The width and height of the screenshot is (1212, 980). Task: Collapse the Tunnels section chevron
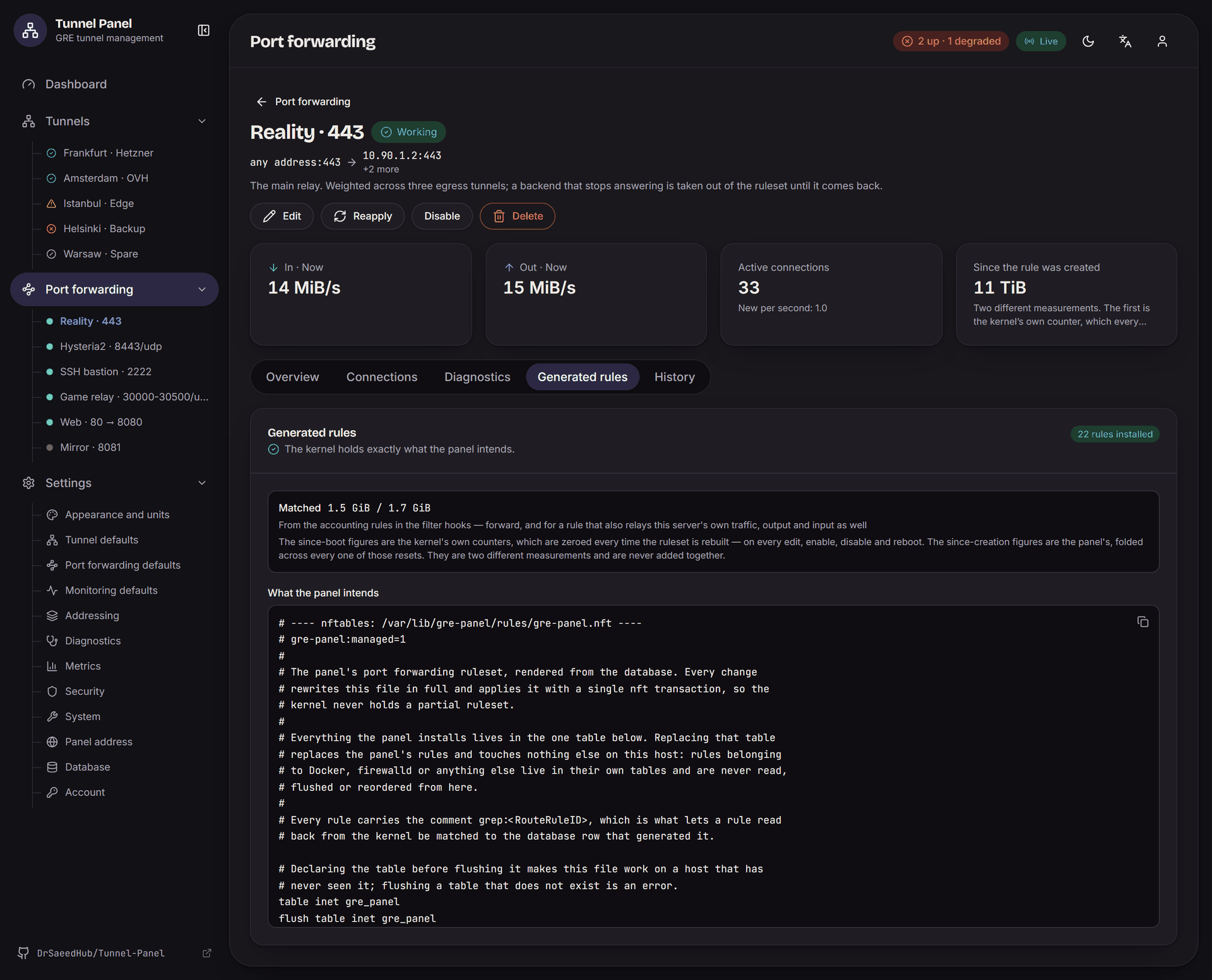coord(202,121)
